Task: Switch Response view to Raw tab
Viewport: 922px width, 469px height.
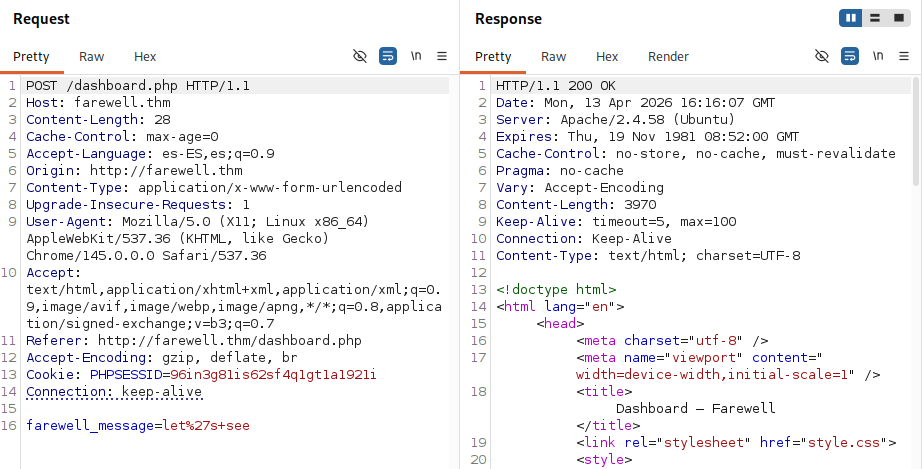Action: coord(553,56)
